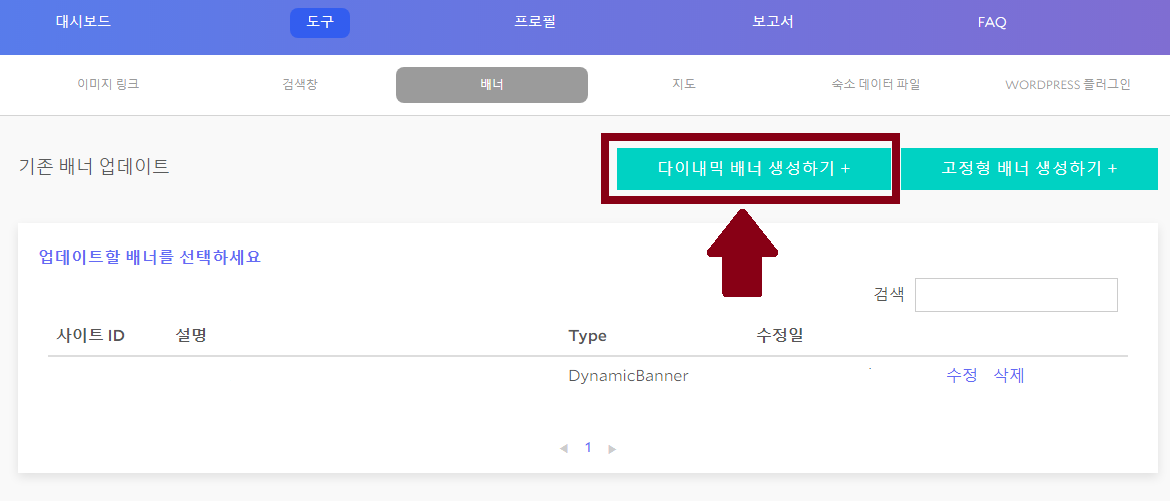Sort by the 수정일 column header

pos(780,335)
